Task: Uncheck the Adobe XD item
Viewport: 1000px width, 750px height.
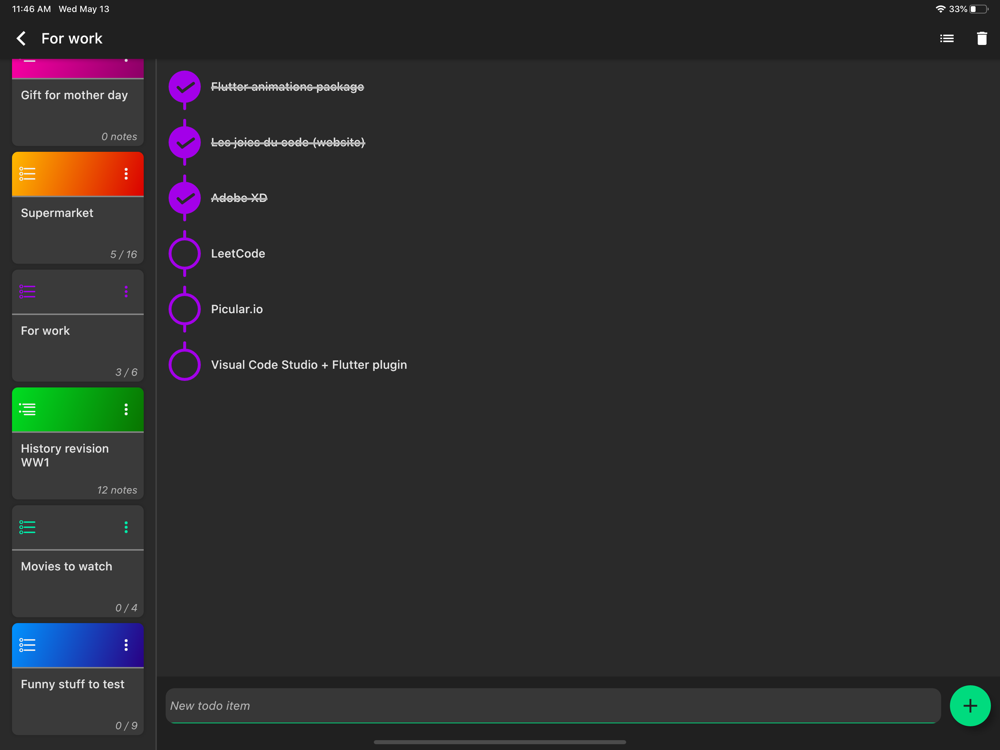Action: (x=185, y=198)
